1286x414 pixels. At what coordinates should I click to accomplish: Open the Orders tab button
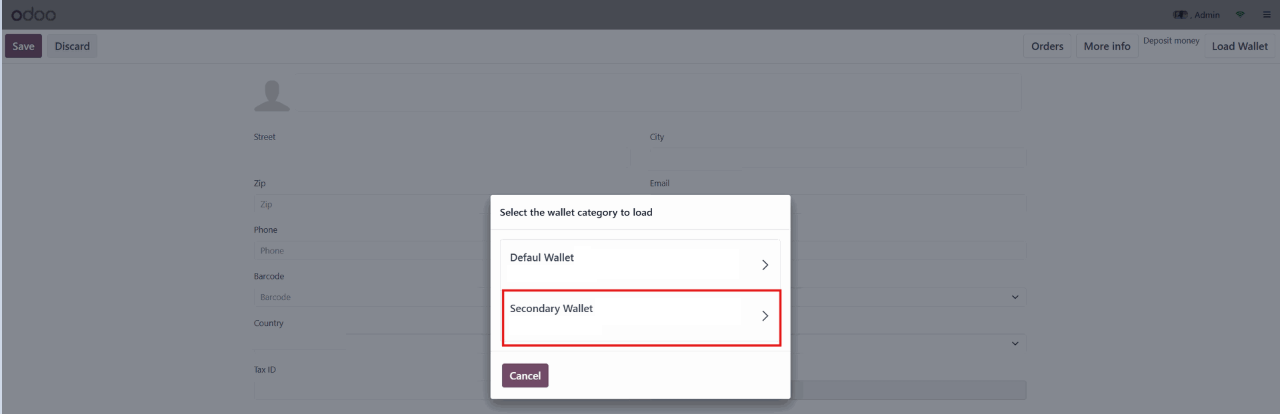(x=1047, y=46)
